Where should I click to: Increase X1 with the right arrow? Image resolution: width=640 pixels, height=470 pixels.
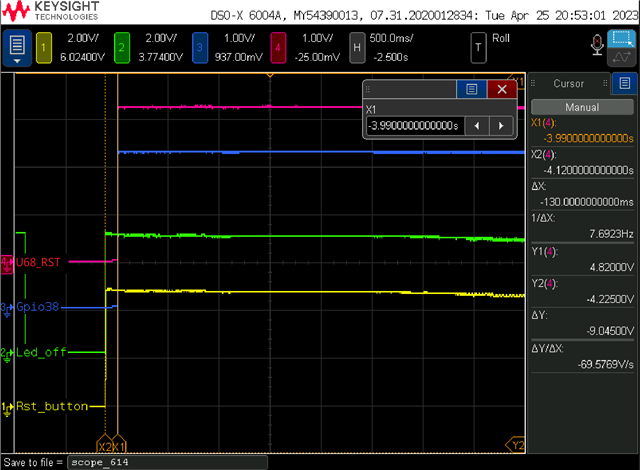click(x=501, y=126)
